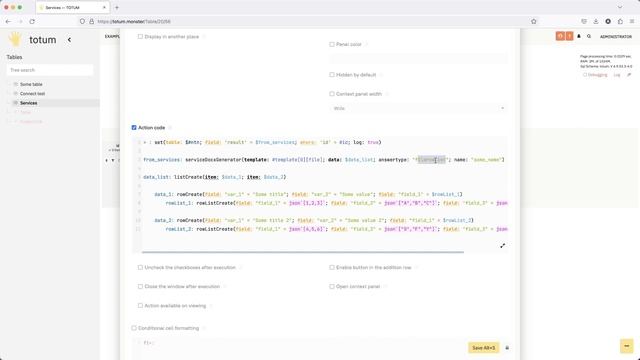Select Some table in Tables tree
This screenshot has width=640, height=360.
pyautogui.click(x=31, y=84)
